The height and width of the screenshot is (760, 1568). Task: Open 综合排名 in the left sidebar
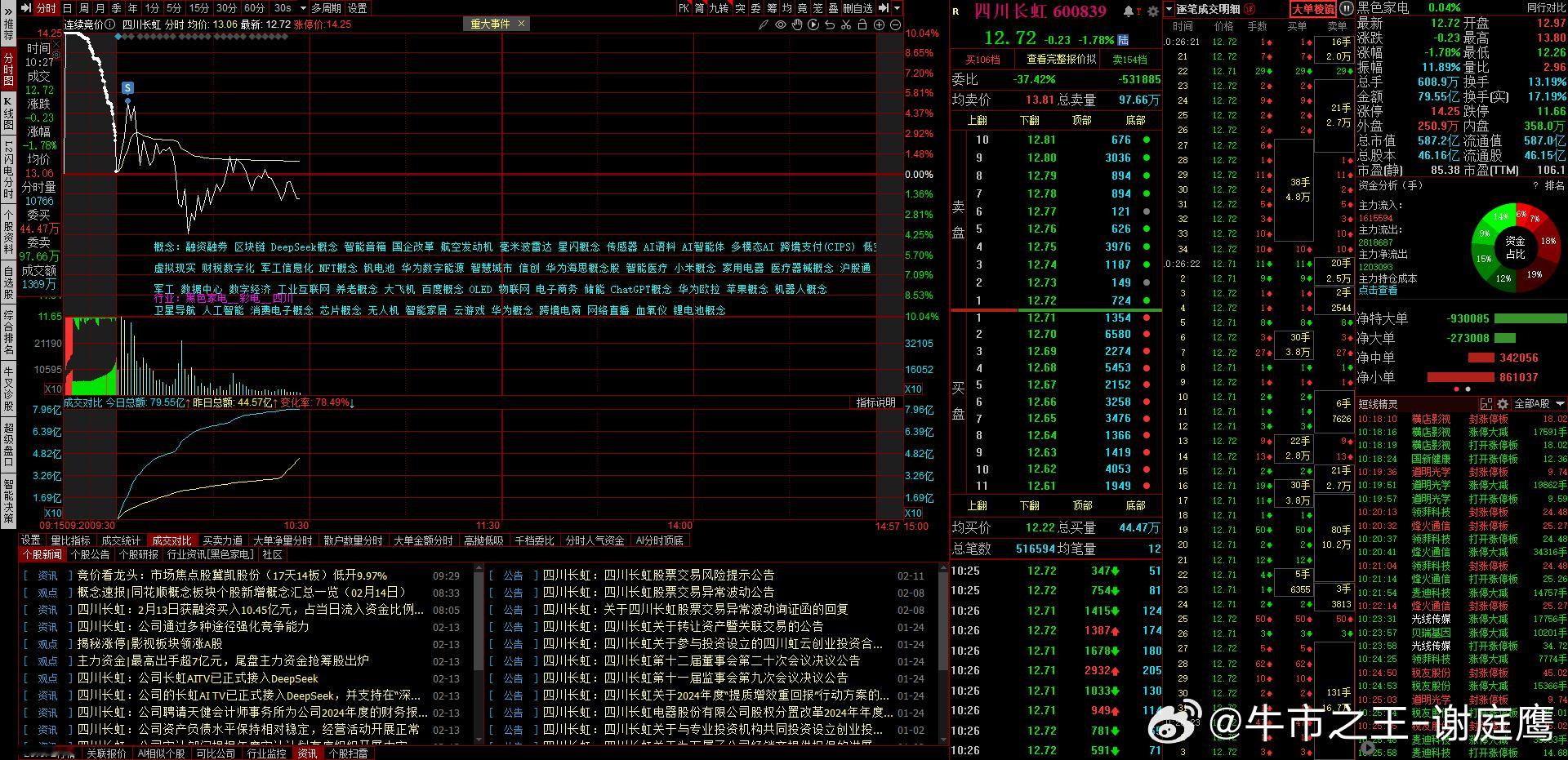pyautogui.click(x=8, y=331)
